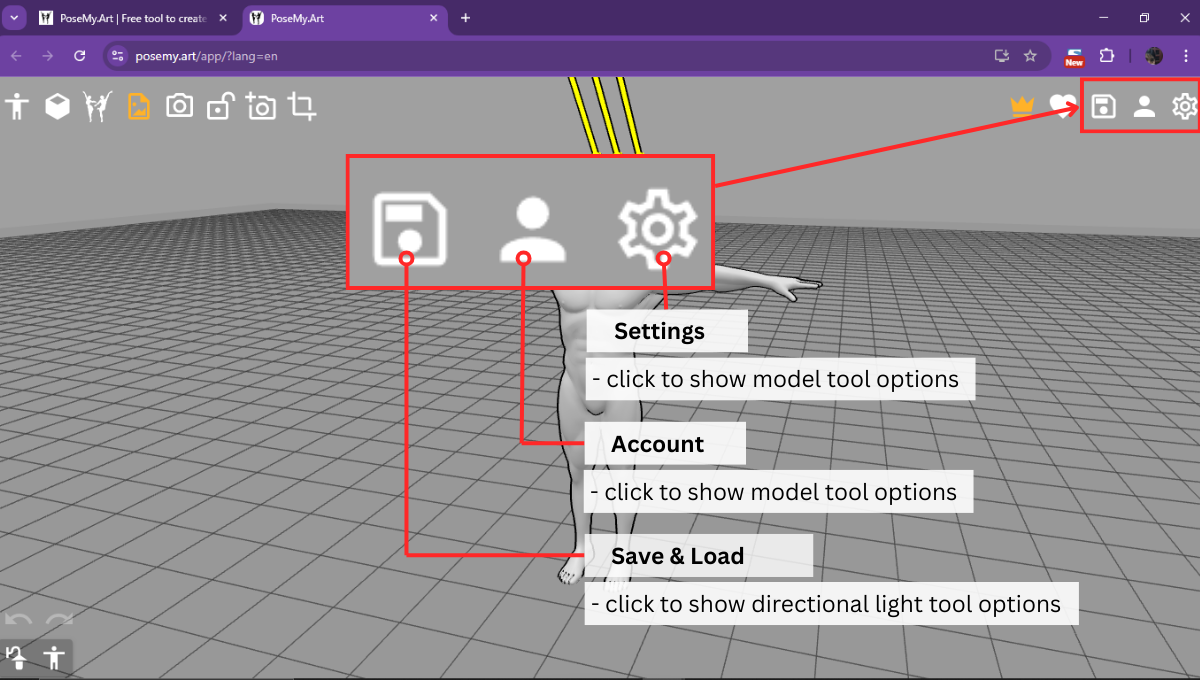
Task: Open the dancers pose library icon
Action: tap(98, 106)
